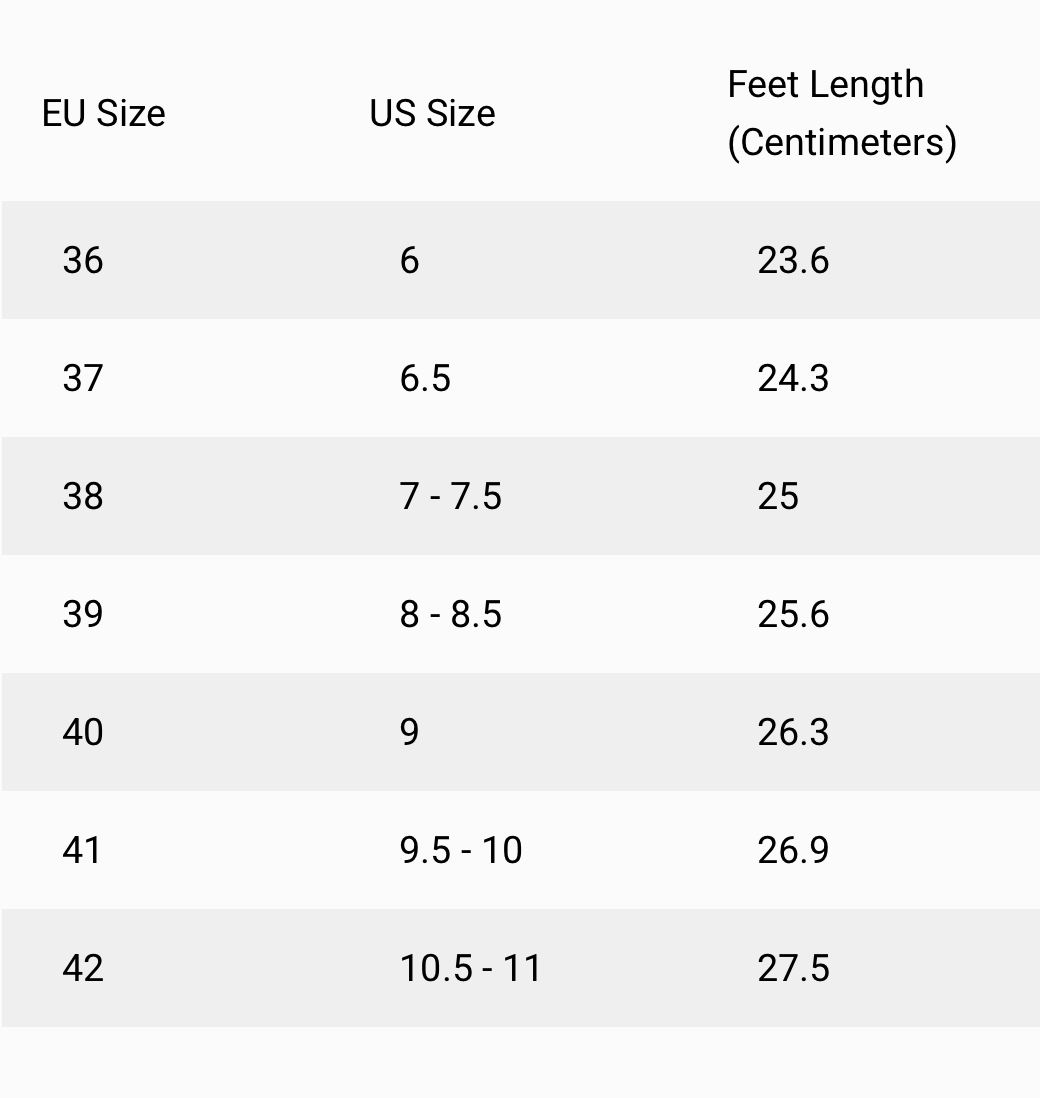The height and width of the screenshot is (1098, 1040).
Task: Select the Feet Length (Centimeters) header
Action: [842, 113]
